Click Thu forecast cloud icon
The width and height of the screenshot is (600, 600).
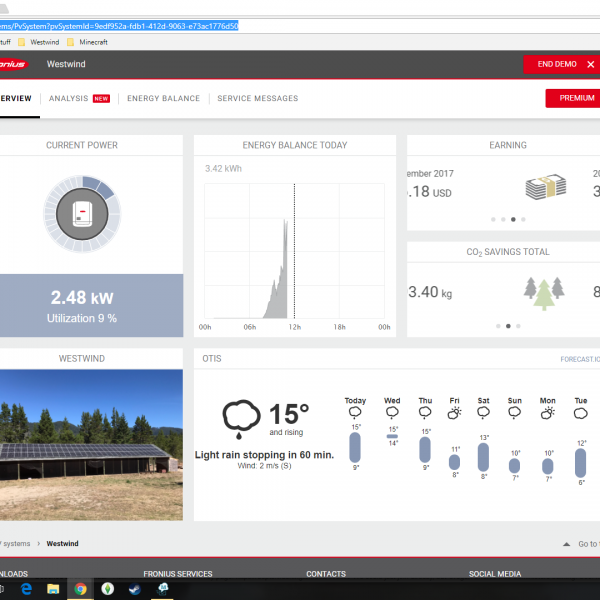425,412
